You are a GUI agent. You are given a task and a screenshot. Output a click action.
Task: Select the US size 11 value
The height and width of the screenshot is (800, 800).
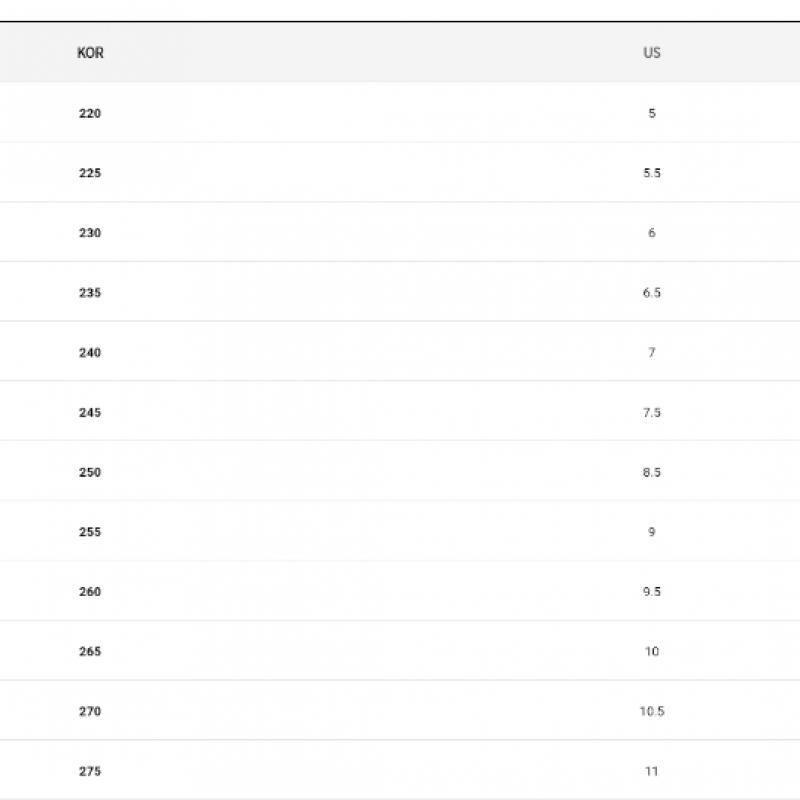tap(652, 771)
